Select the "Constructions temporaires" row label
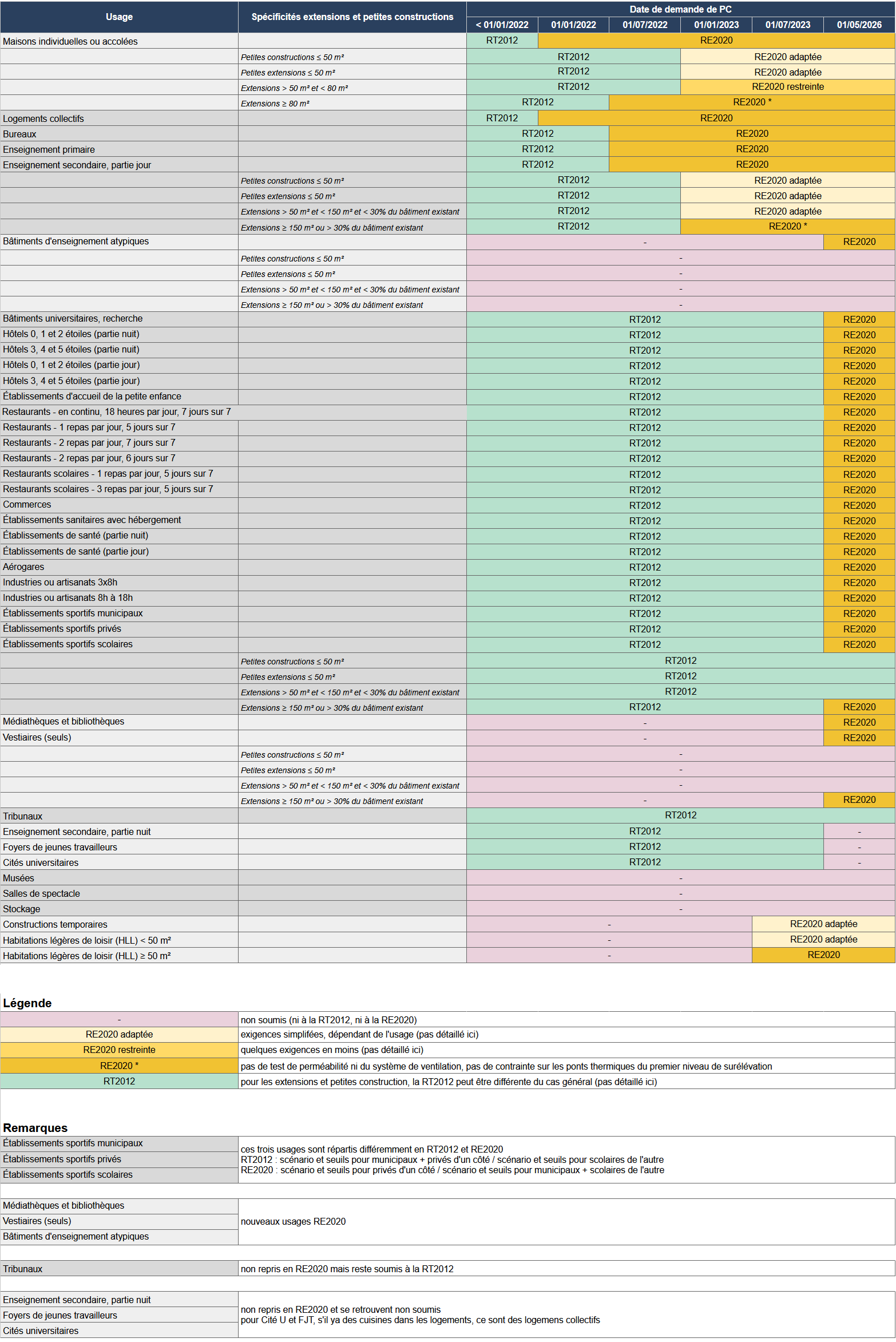 119,924
